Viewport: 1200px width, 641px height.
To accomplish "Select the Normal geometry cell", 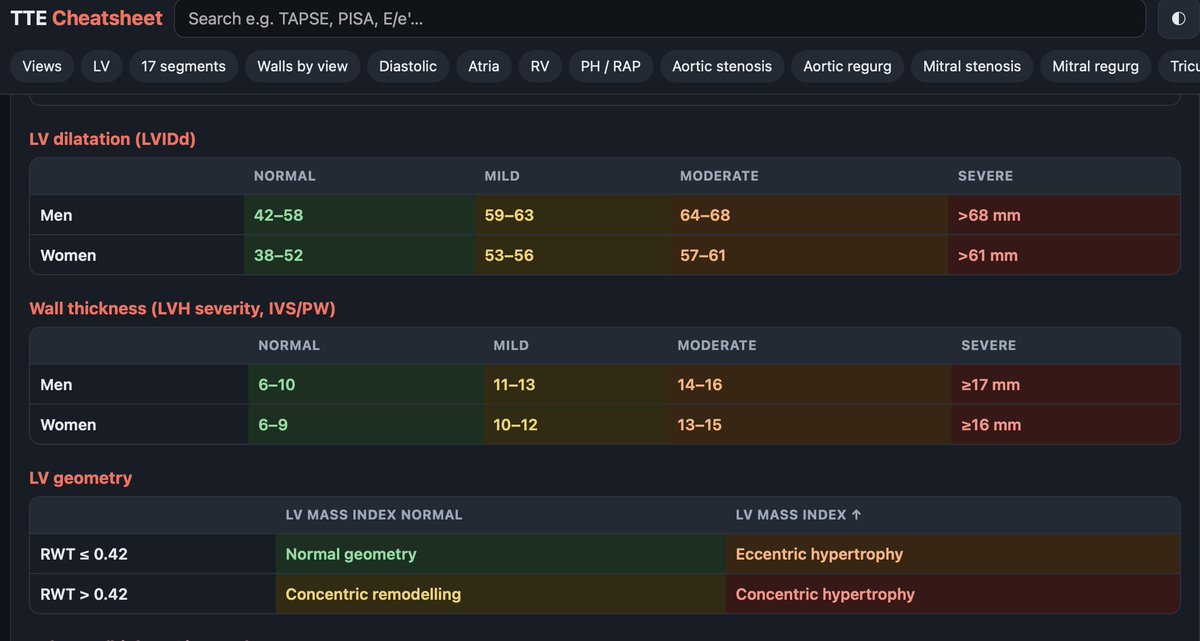I will pos(501,554).
